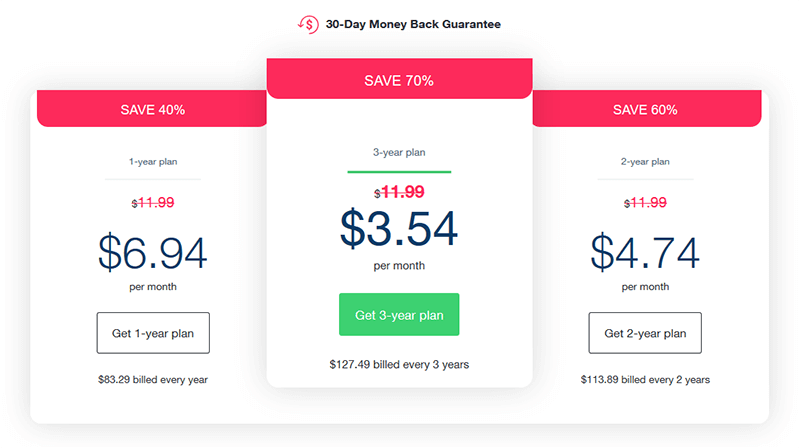Click the $4.74 monthly price

(645, 252)
